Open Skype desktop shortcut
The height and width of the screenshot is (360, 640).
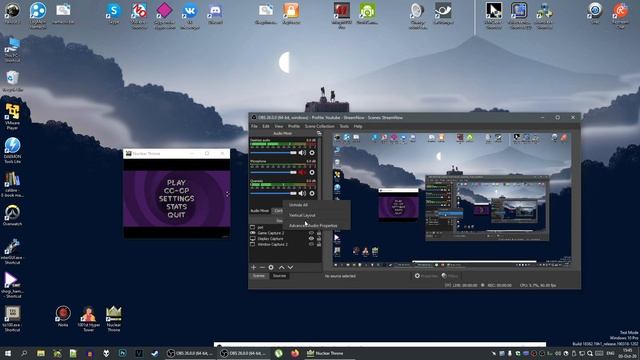[x=113, y=13]
